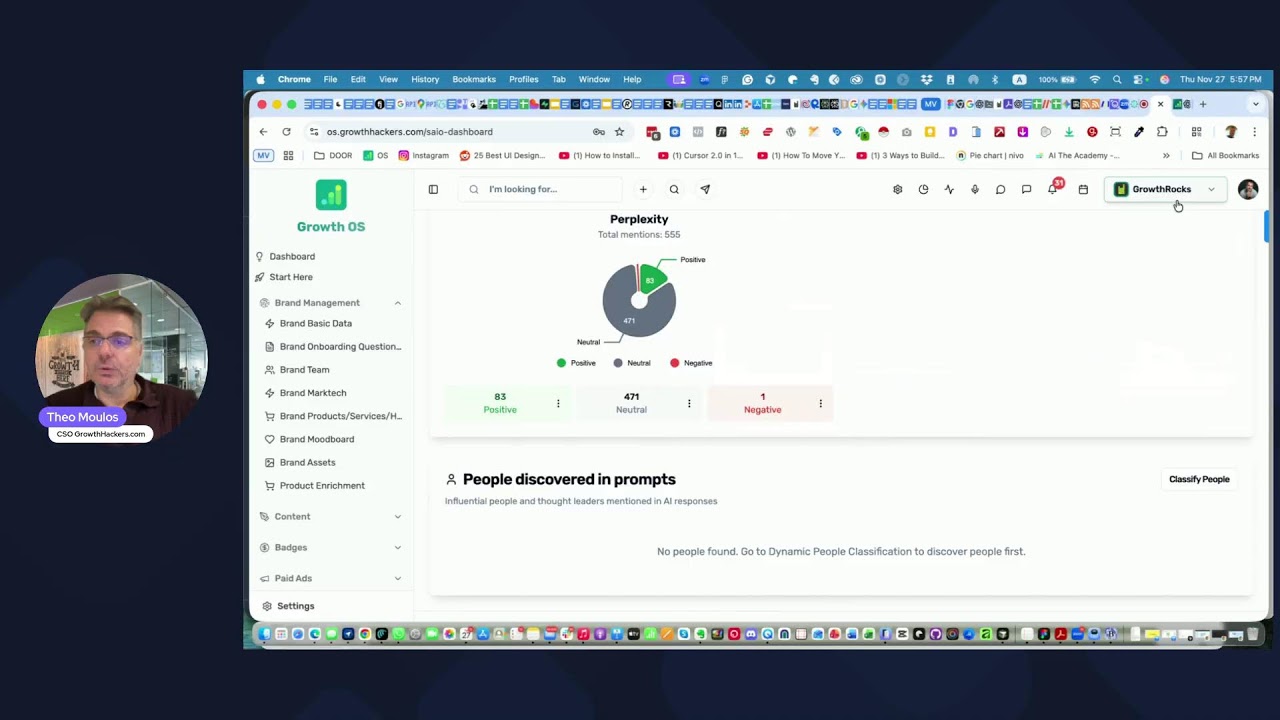Open the View menu
Viewport: 1280px width, 720px height.
pyautogui.click(x=388, y=79)
